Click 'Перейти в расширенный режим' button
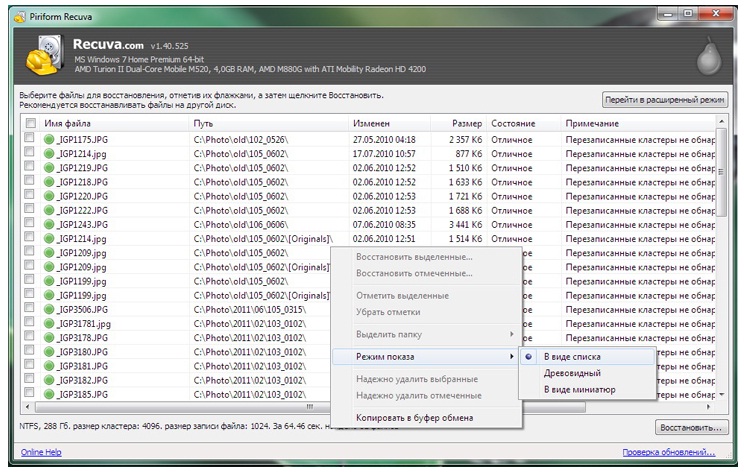Image resolution: width=744 pixels, height=472 pixels. 665,100
